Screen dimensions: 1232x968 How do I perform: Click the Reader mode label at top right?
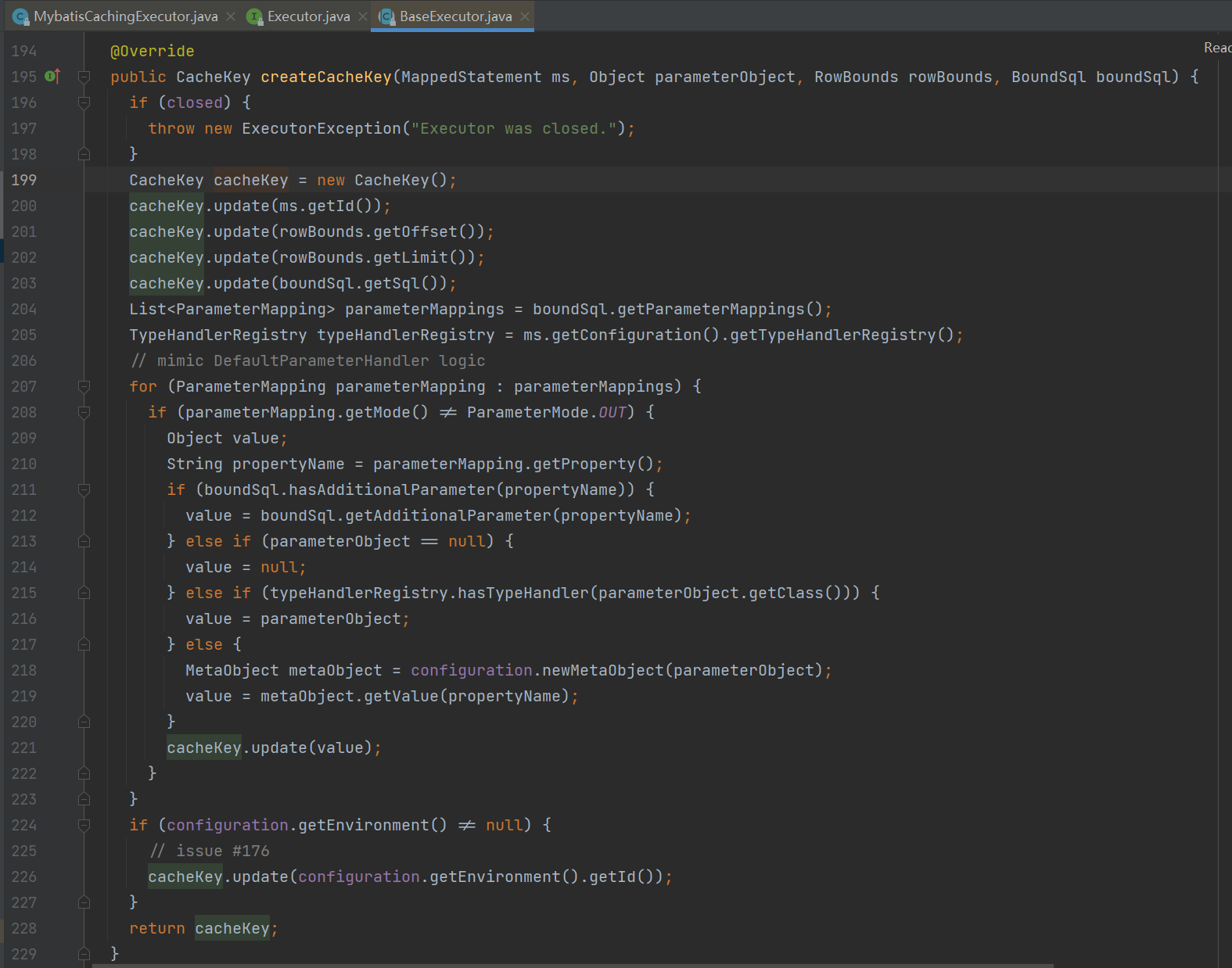tap(1217, 48)
